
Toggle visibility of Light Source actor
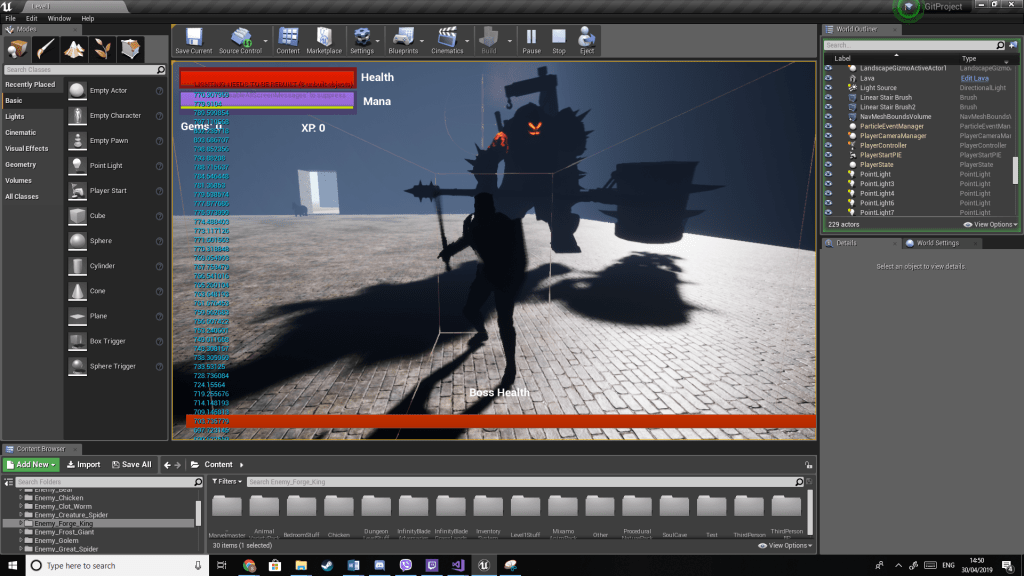[x=828, y=88]
